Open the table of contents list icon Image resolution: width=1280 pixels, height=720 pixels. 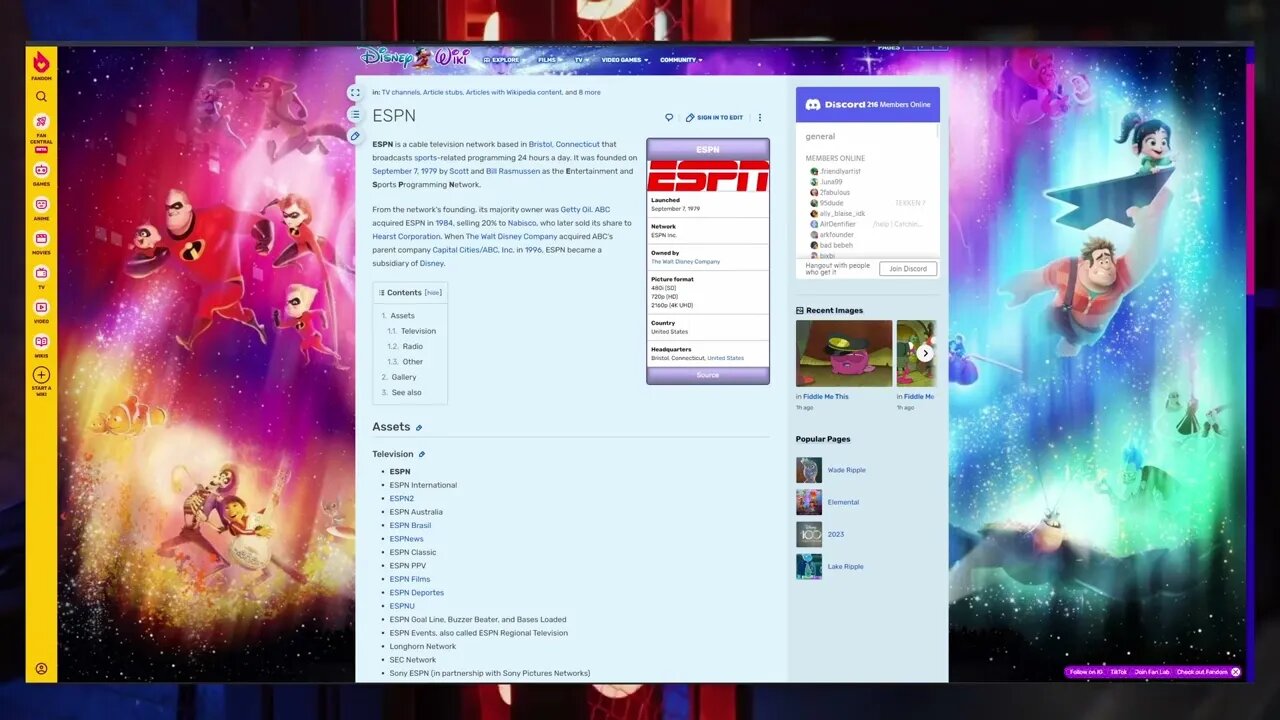click(354, 114)
